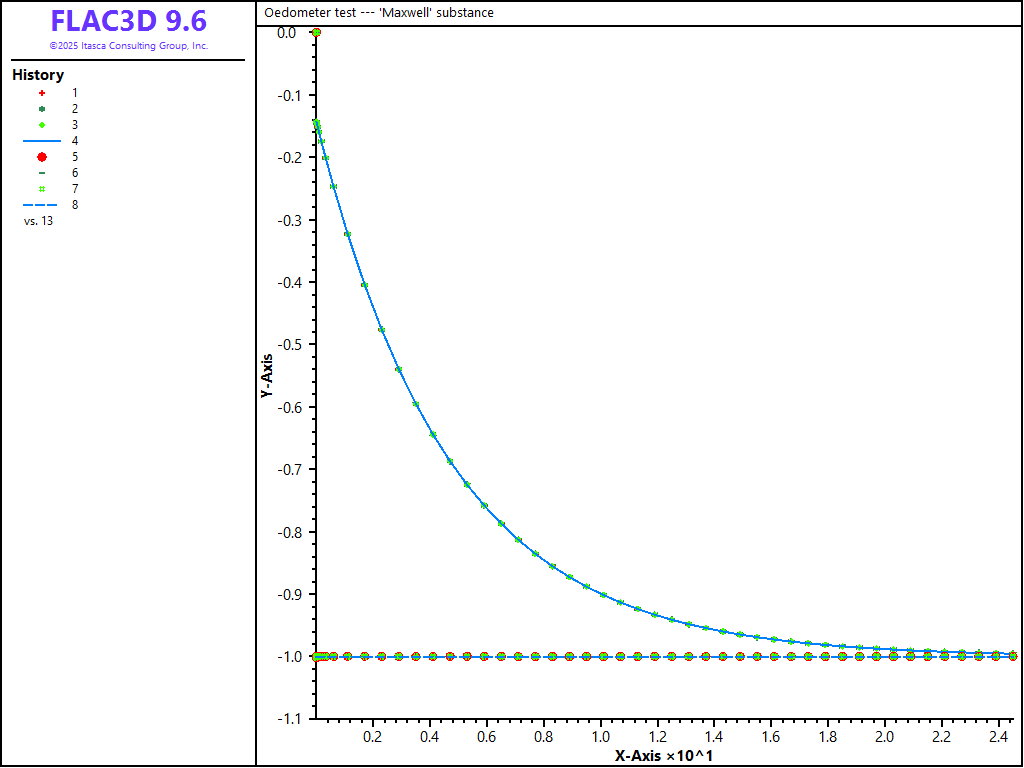Click the dashed blue line legend symbol
The image size is (1024, 768).
[x=42, y=205]
